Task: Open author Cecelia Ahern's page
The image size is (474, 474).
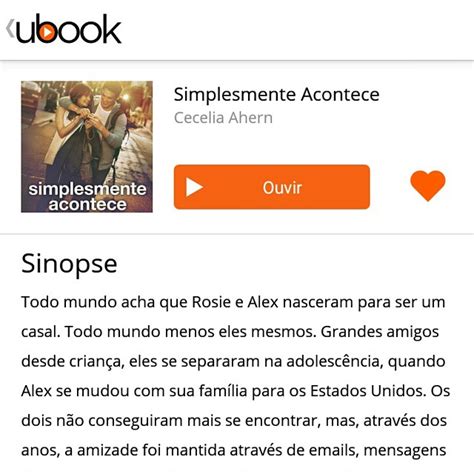Action: (x=223, y=118)
